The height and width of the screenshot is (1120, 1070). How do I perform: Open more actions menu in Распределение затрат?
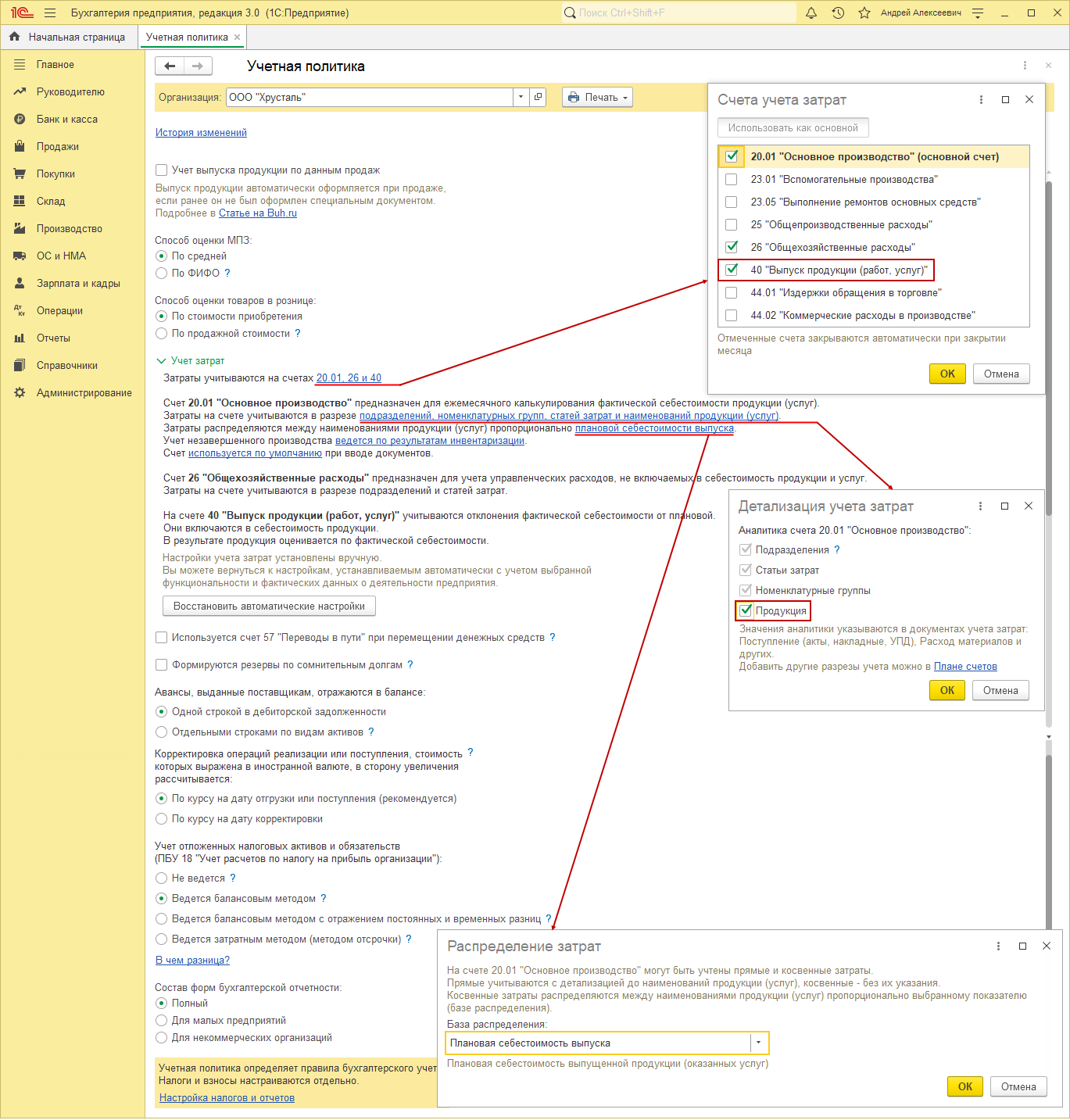[998, 946]
